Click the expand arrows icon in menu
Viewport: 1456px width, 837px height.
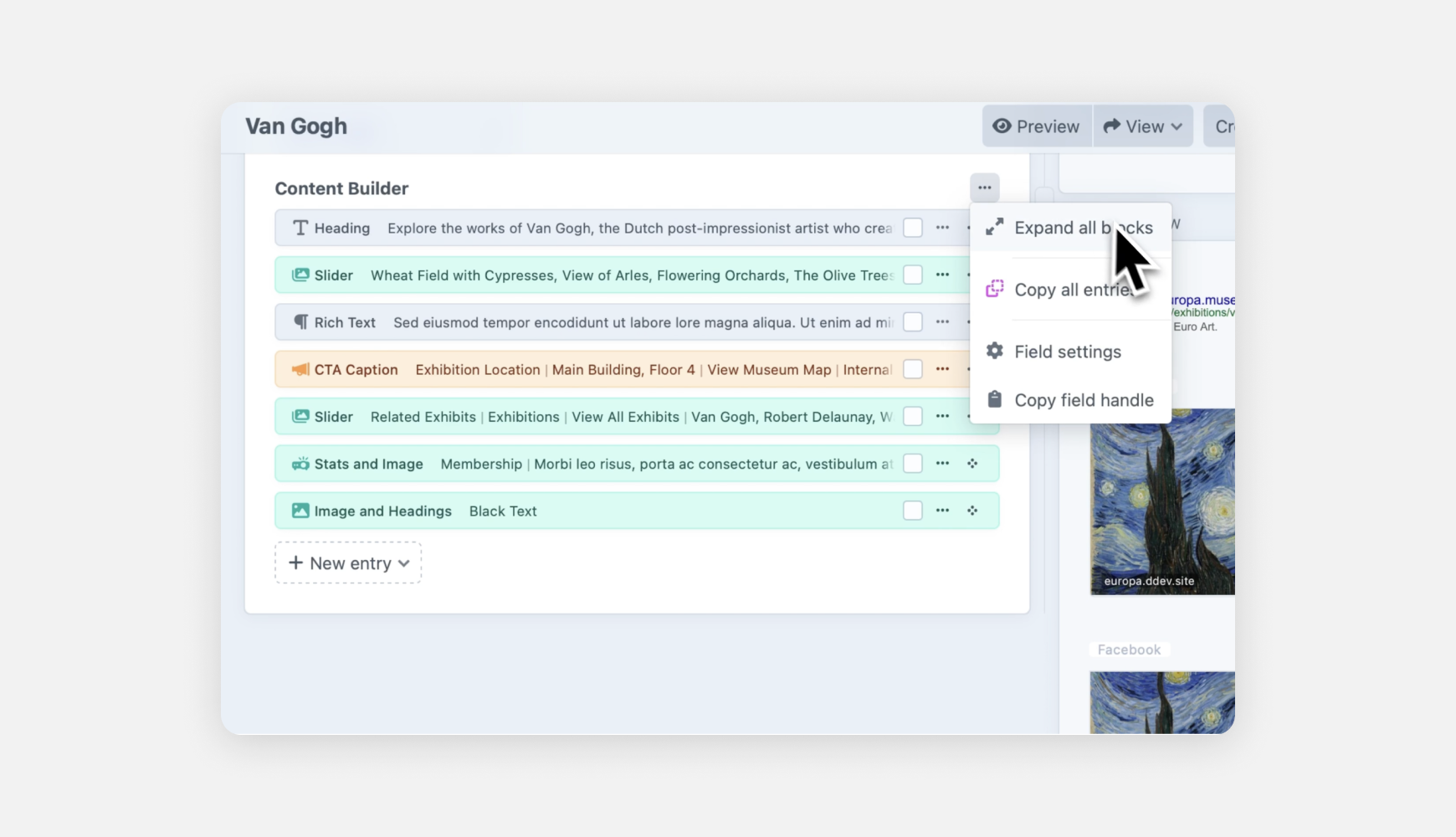click(x=994, y=227)
